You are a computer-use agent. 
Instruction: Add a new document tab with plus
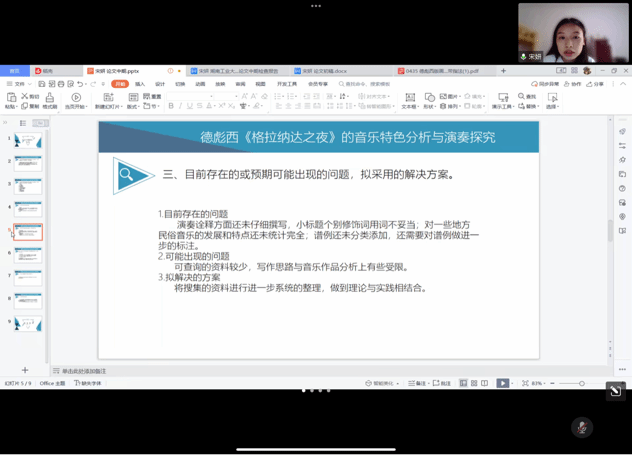(x=503, y=71)
